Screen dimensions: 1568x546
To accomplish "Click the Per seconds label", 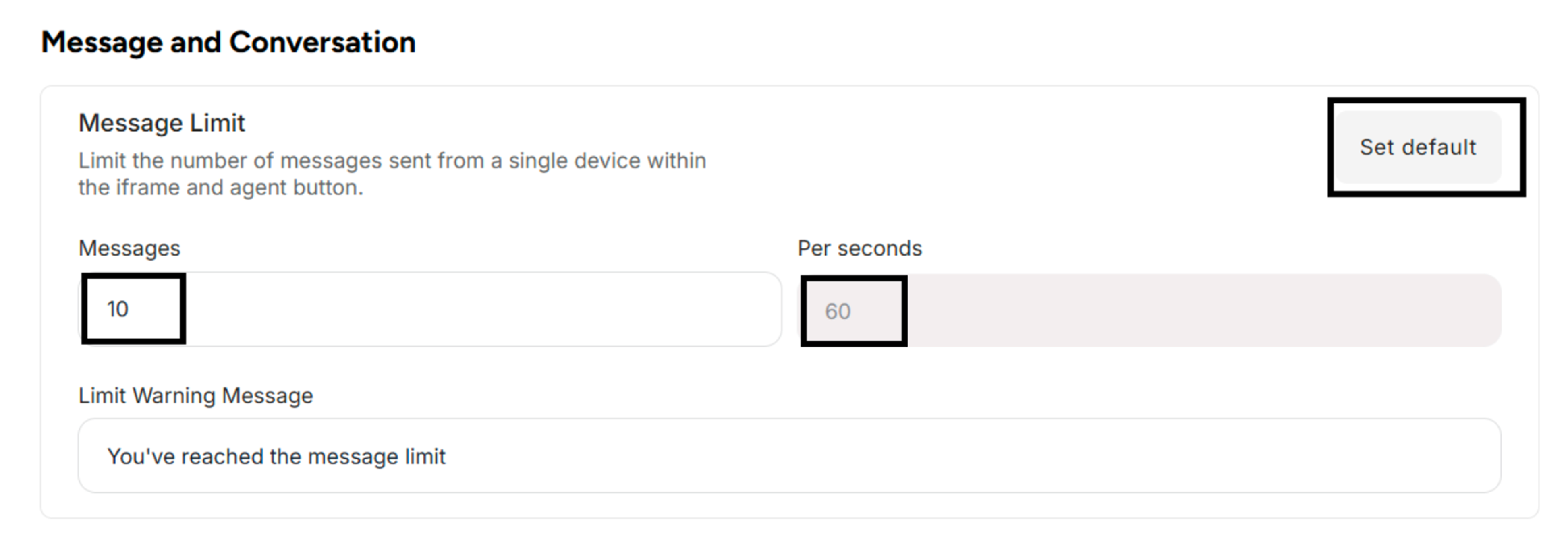I will pos(859,248).
